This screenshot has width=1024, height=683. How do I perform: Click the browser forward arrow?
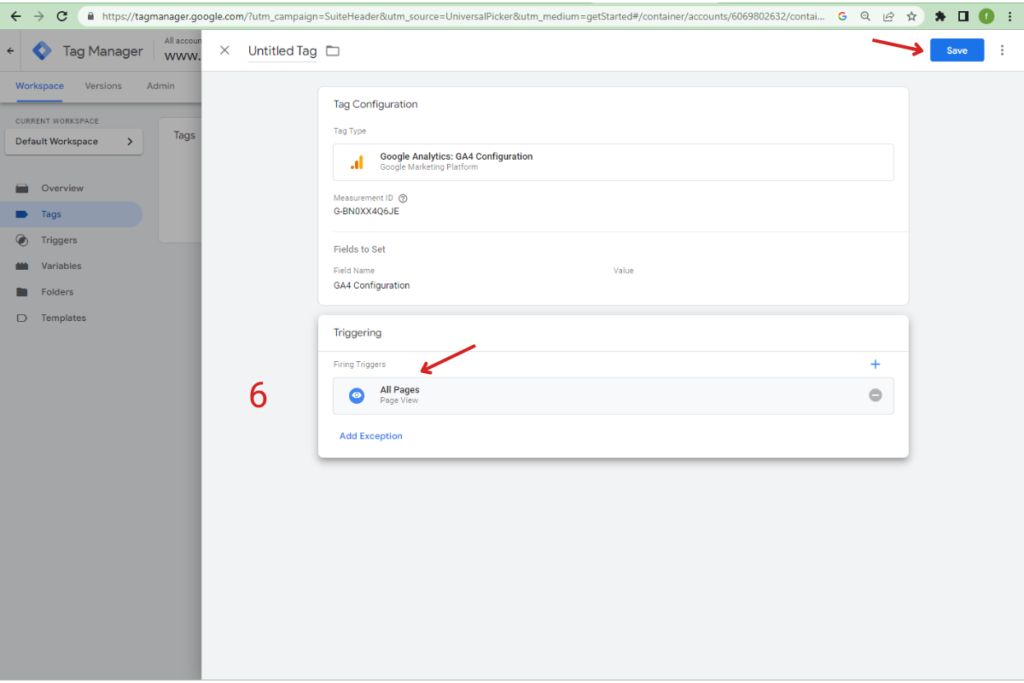pyautogui.click(x=39, y=16)
